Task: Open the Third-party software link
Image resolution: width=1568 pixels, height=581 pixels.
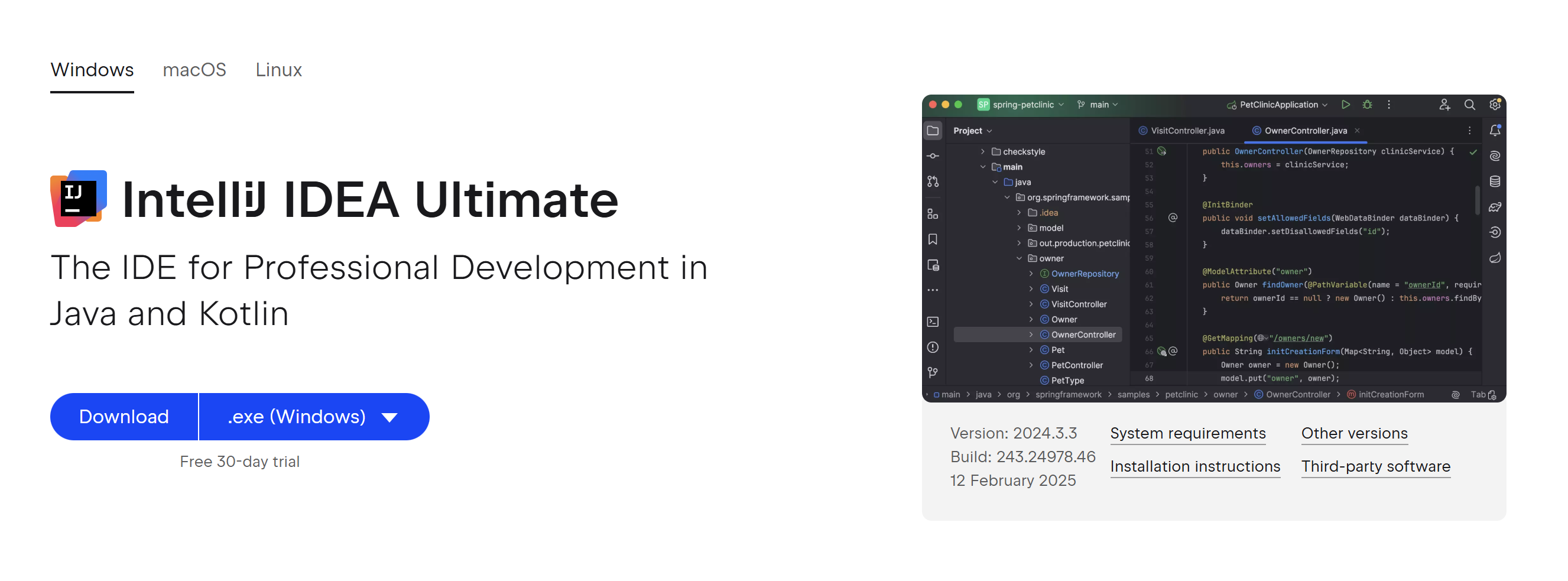Action: click(x=1376, y=466)
